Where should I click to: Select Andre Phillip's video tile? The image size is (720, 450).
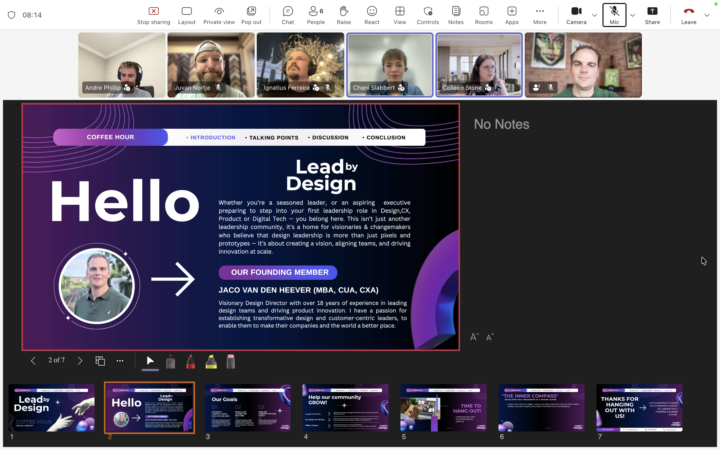tap(122, 65)
